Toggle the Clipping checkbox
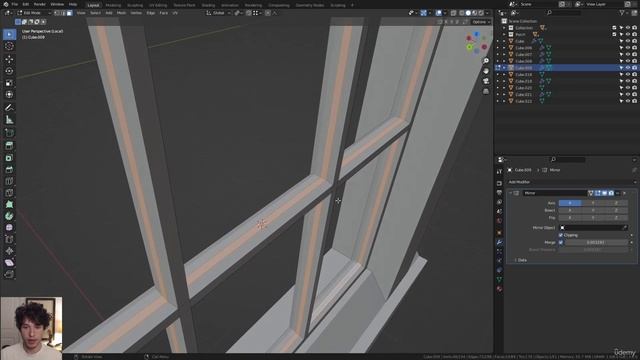The image size is (640, 360). [561, 235]
